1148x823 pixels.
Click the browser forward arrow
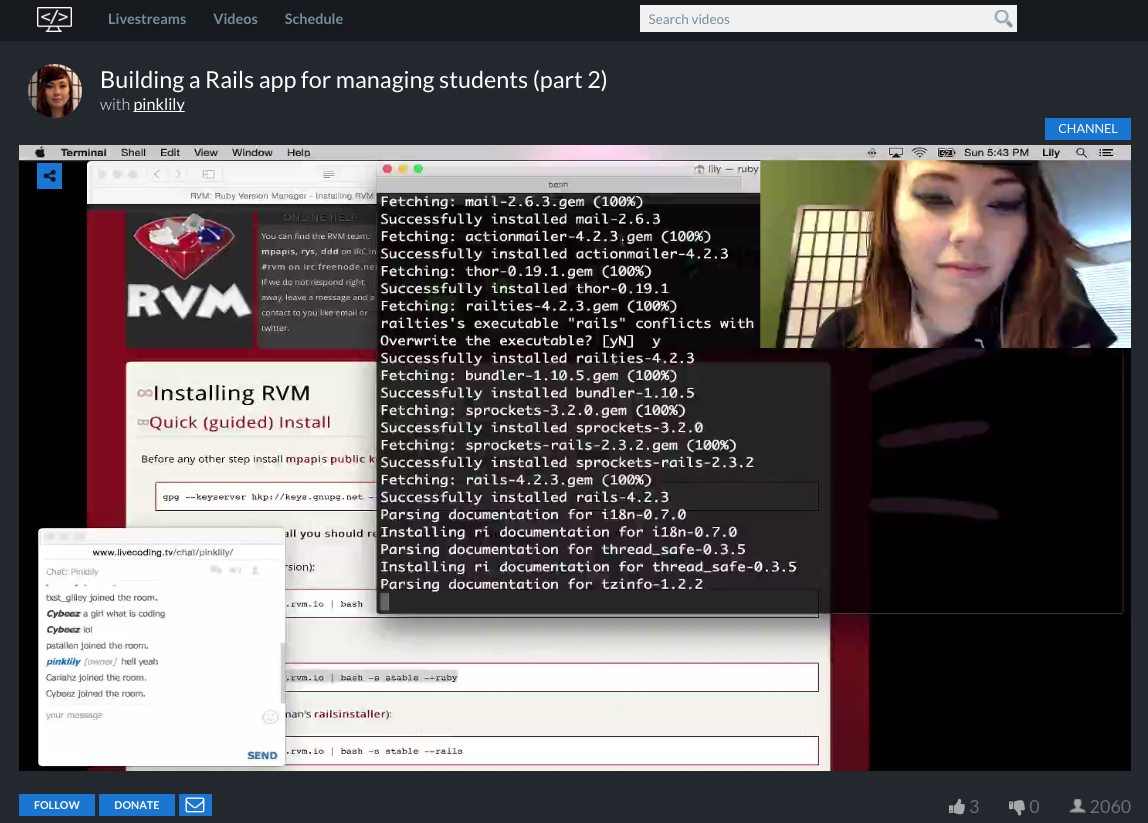[x=178, y=174]
